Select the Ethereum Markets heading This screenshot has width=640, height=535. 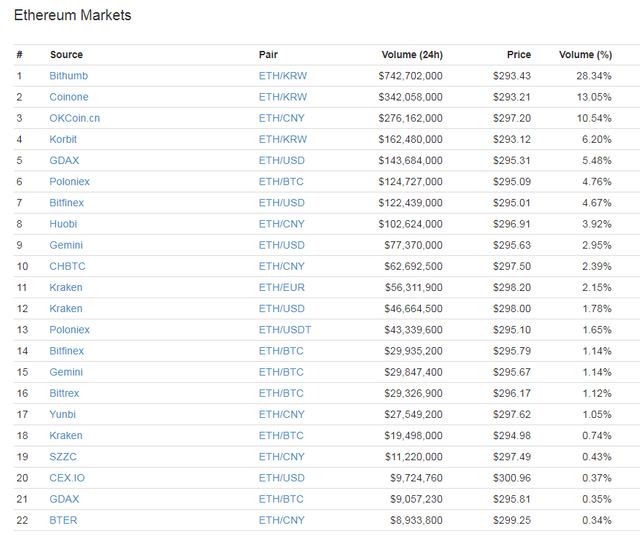click(73, 16)
